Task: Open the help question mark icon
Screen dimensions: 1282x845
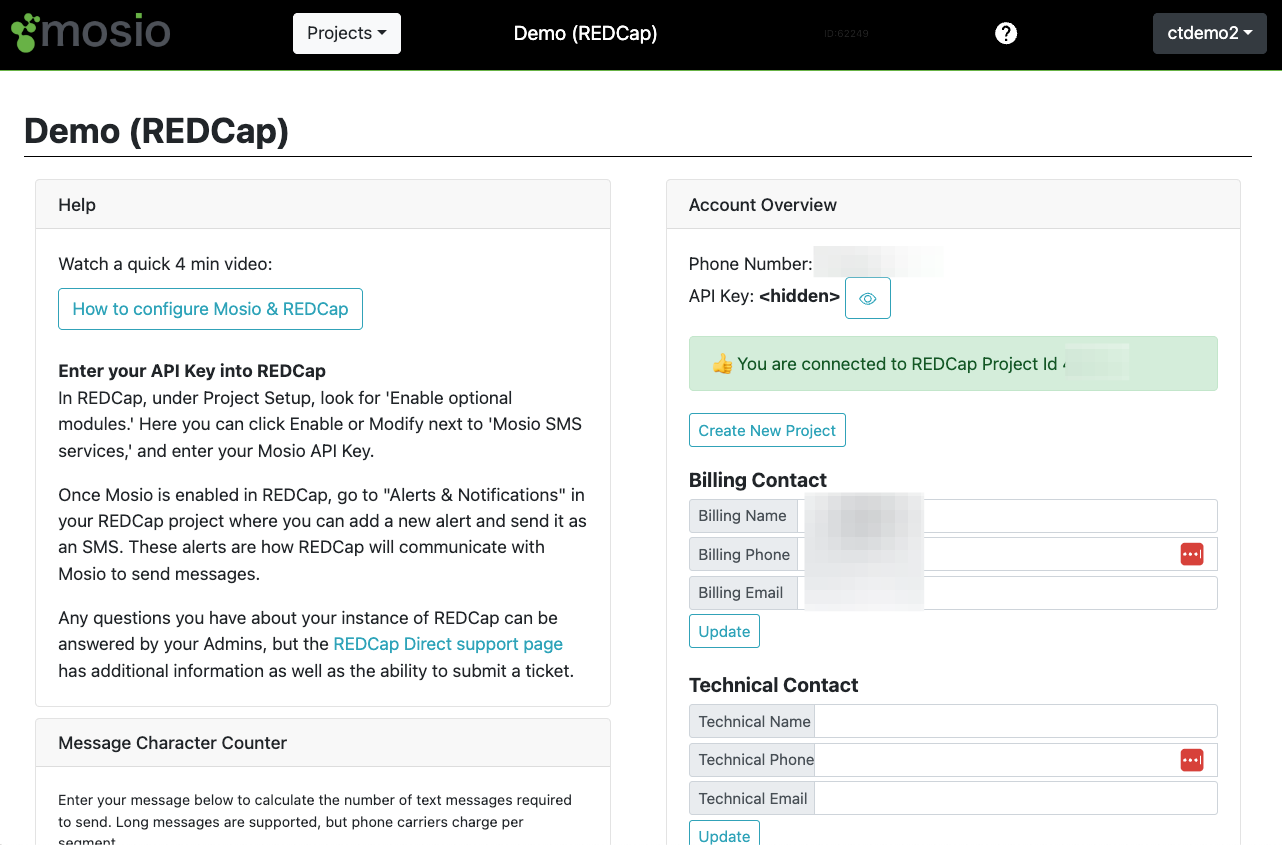Action: click(1006, 33)
